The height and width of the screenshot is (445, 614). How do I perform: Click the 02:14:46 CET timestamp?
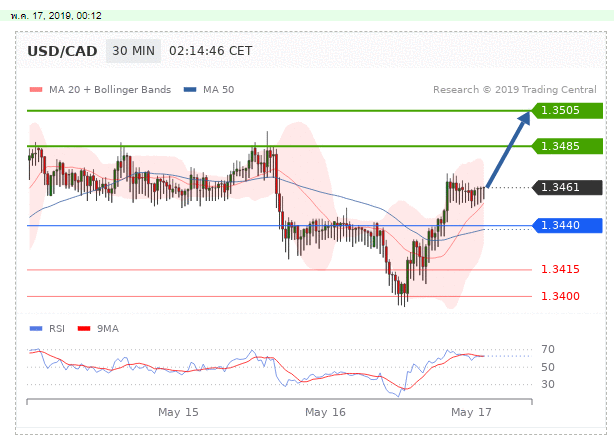[211, 51]
